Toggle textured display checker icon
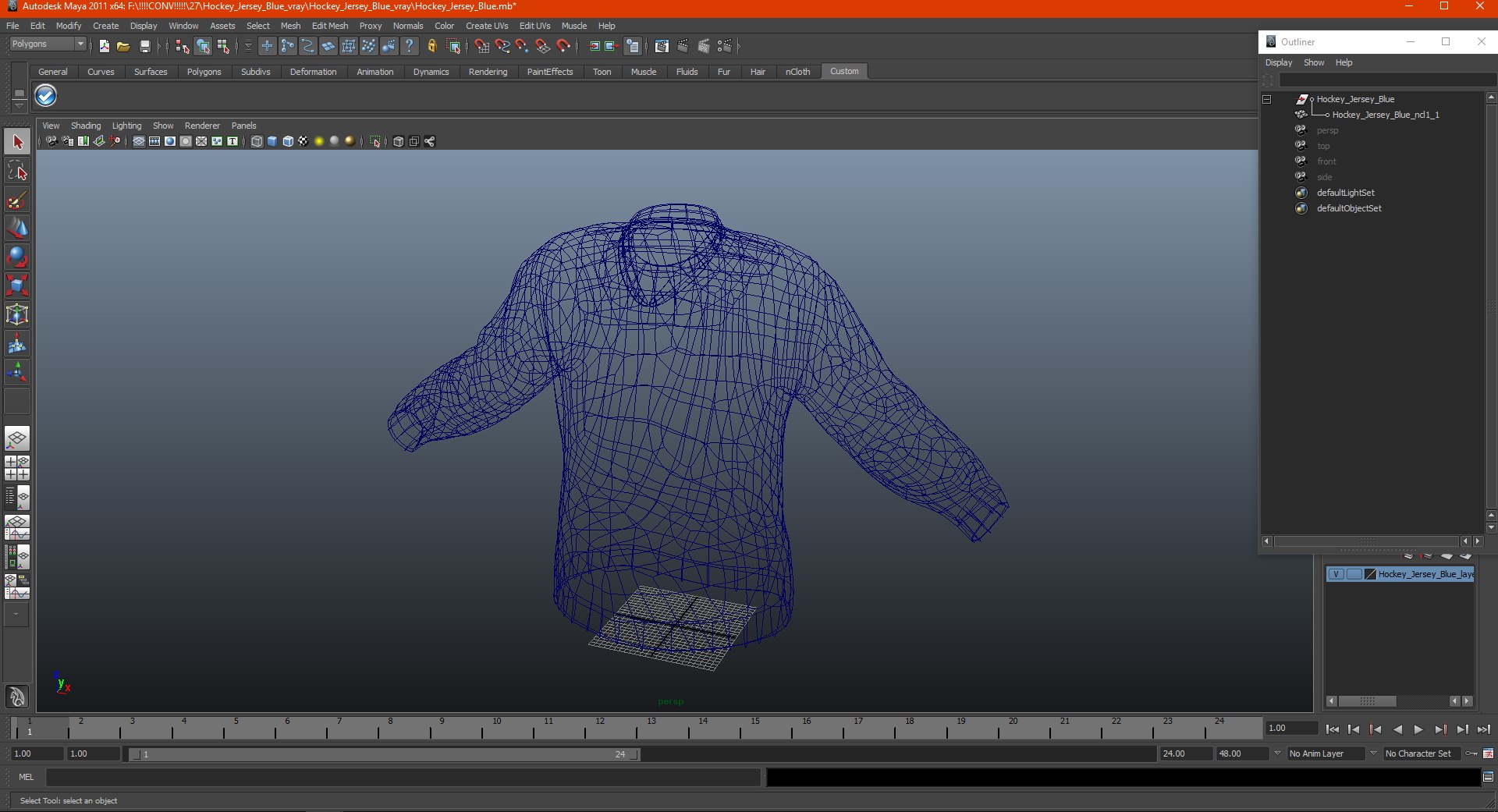Image resolution: width=1498 pixels, height=812 pixels. tap(304, 141)
